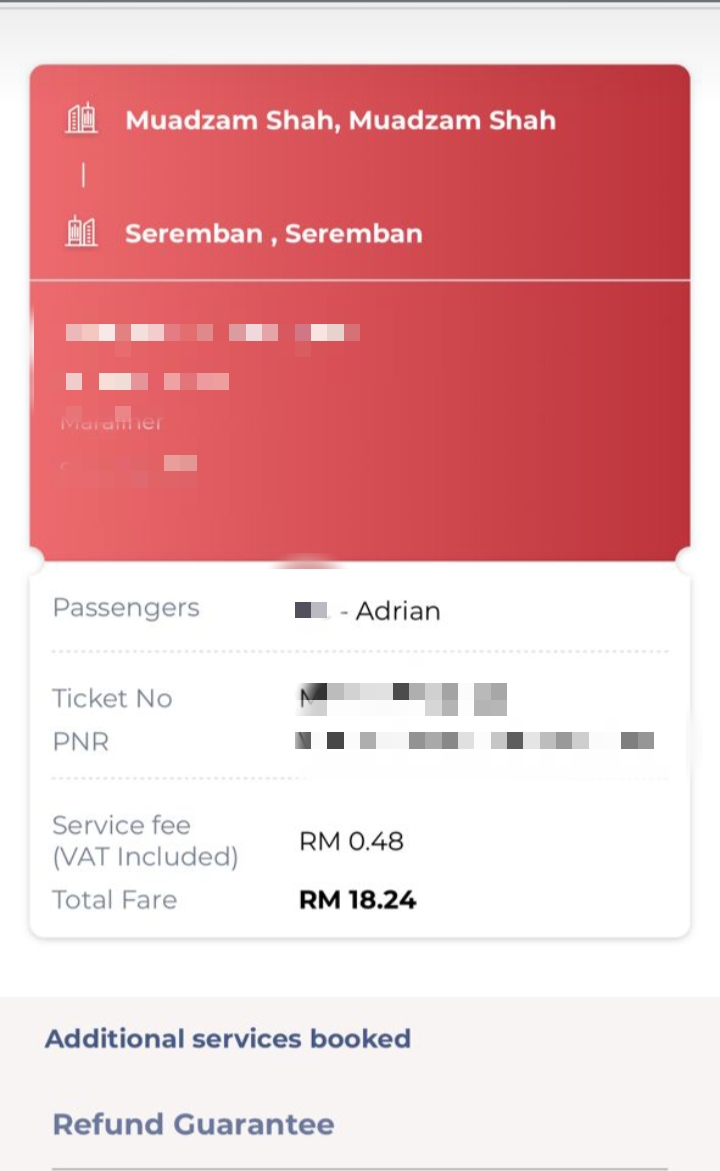Tap the RM 18.24 total fare amount
This screenshot has height=1171, width=720.
point(357,900)
